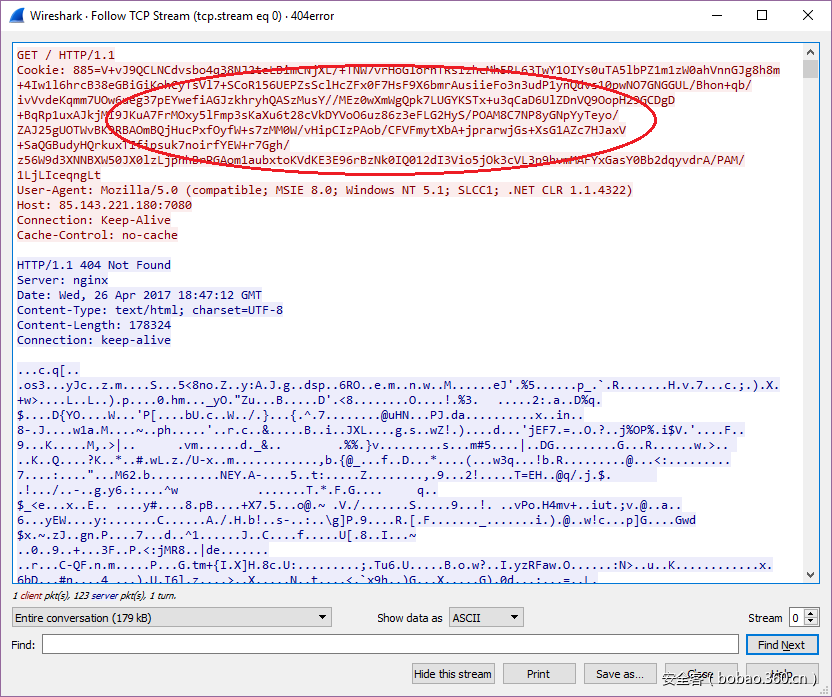This screenshot has height=697, width=832.
Task: Click the '1LjLIceqngLt' cookie ending line
Action: click(59, 175)
